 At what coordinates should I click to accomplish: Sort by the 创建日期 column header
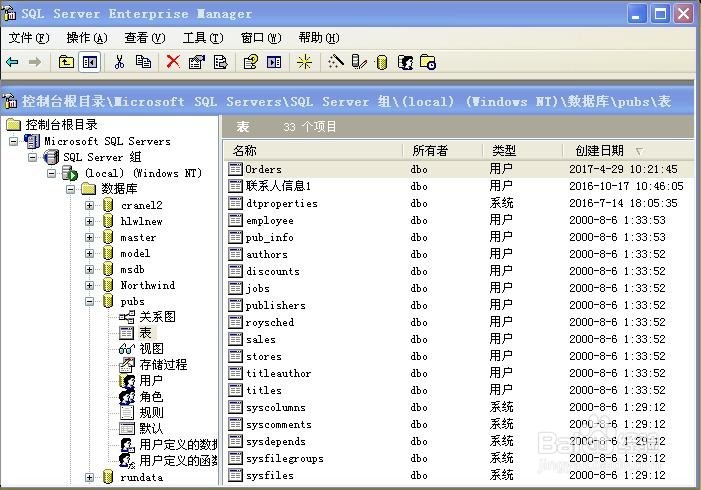[628, 151]
